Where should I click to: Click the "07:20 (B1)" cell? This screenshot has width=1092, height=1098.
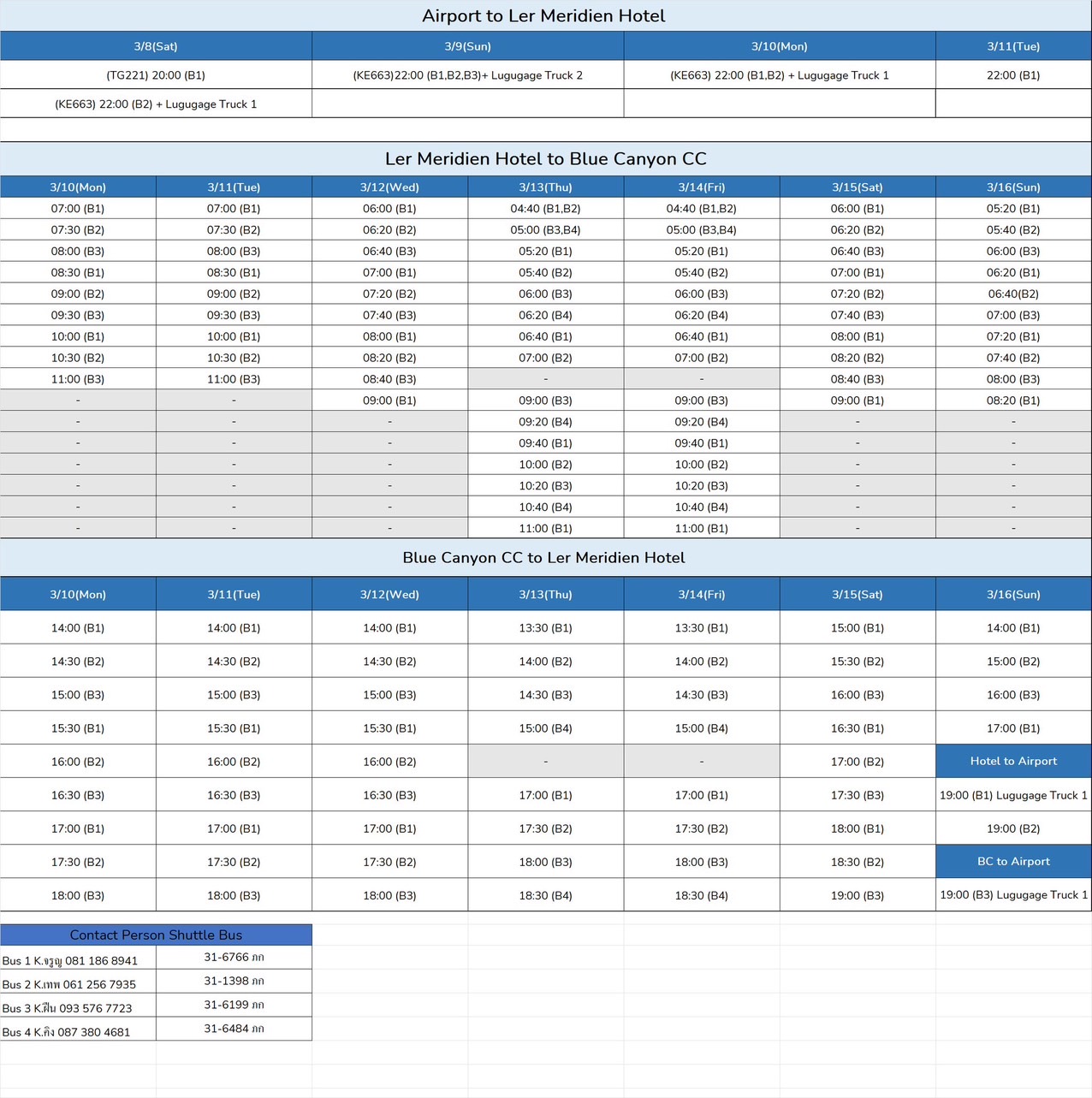1013,336
